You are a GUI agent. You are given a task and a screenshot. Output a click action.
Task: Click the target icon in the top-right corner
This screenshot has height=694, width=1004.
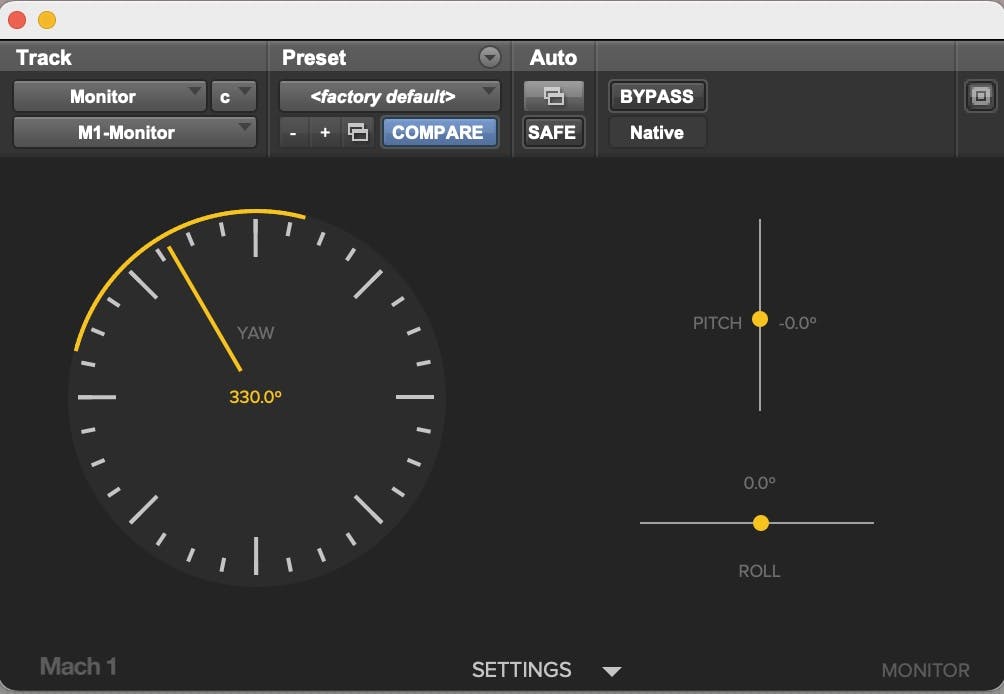coord(981,97)
